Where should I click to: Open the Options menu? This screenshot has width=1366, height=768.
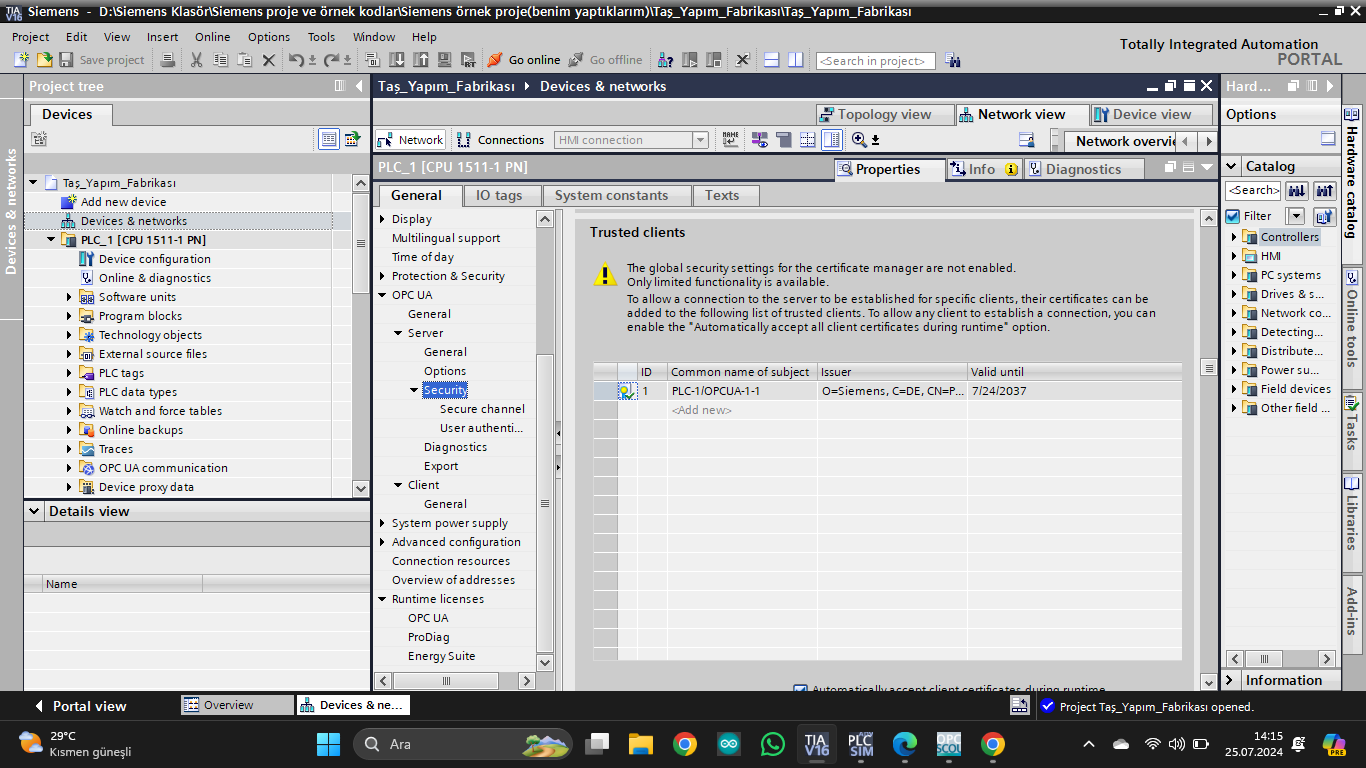tap(269, 37)
